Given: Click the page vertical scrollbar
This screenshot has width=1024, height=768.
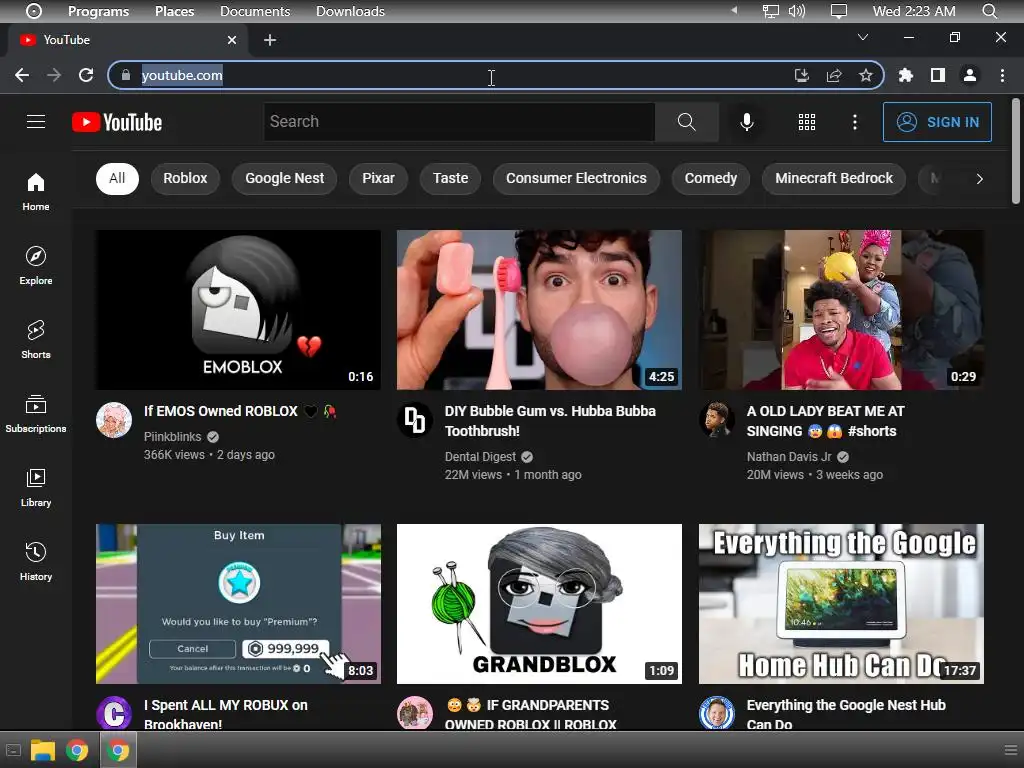Looking at the screenshot, I should click(1016, 152).
